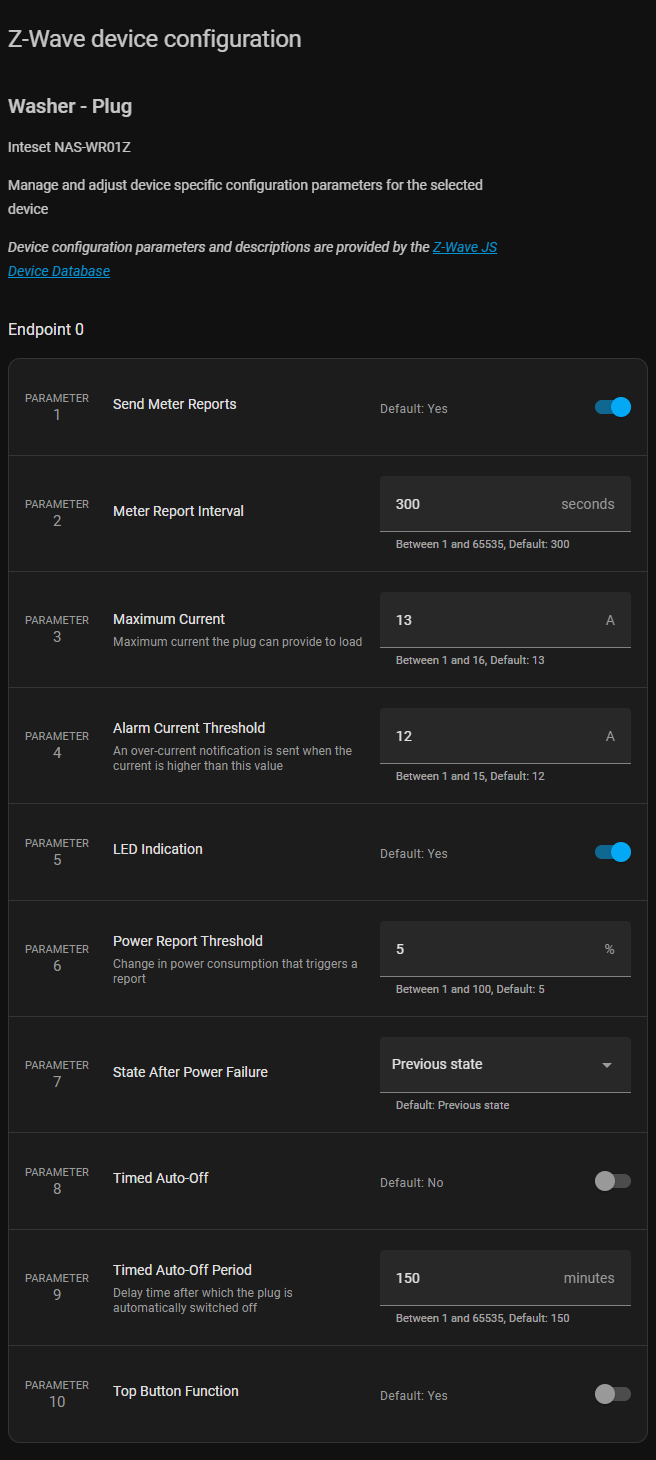The image size is (656, 1460).
Task: Click the Send Meter Reports label
Action: 175,404
